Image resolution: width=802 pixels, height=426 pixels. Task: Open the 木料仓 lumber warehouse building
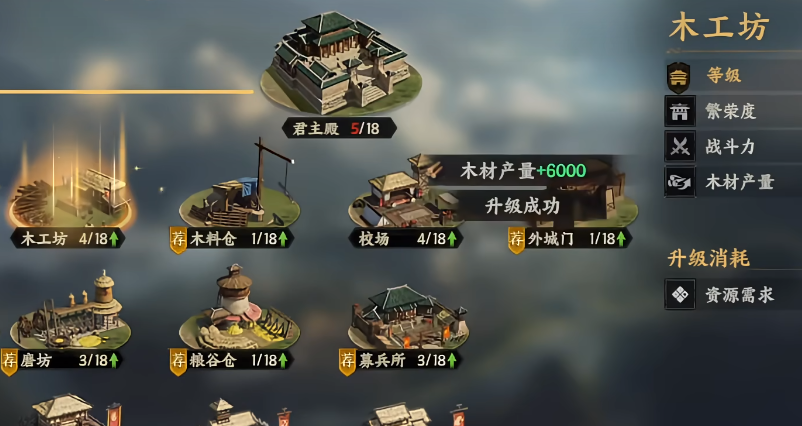(x=239, y=194)
